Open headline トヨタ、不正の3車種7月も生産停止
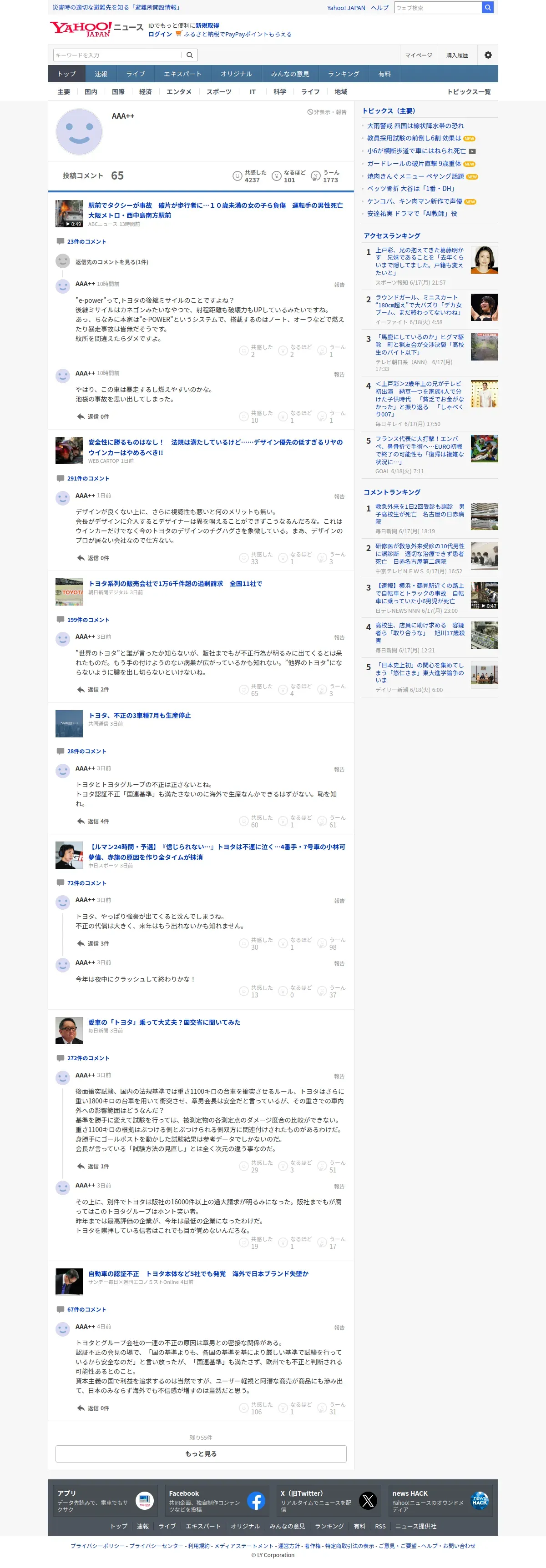The image size is (546, 1568). tap(140, 715)
